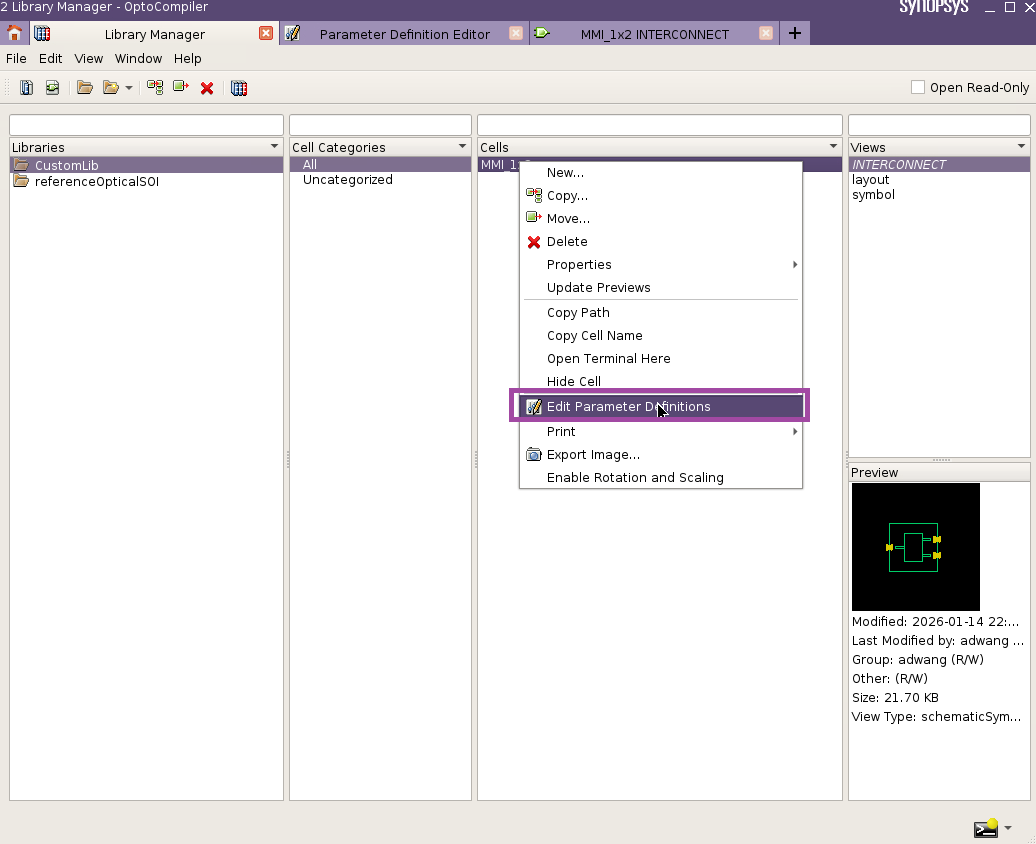Open the Edit menu
This screenshot has height=844, width=1036.
pos(50,59)
